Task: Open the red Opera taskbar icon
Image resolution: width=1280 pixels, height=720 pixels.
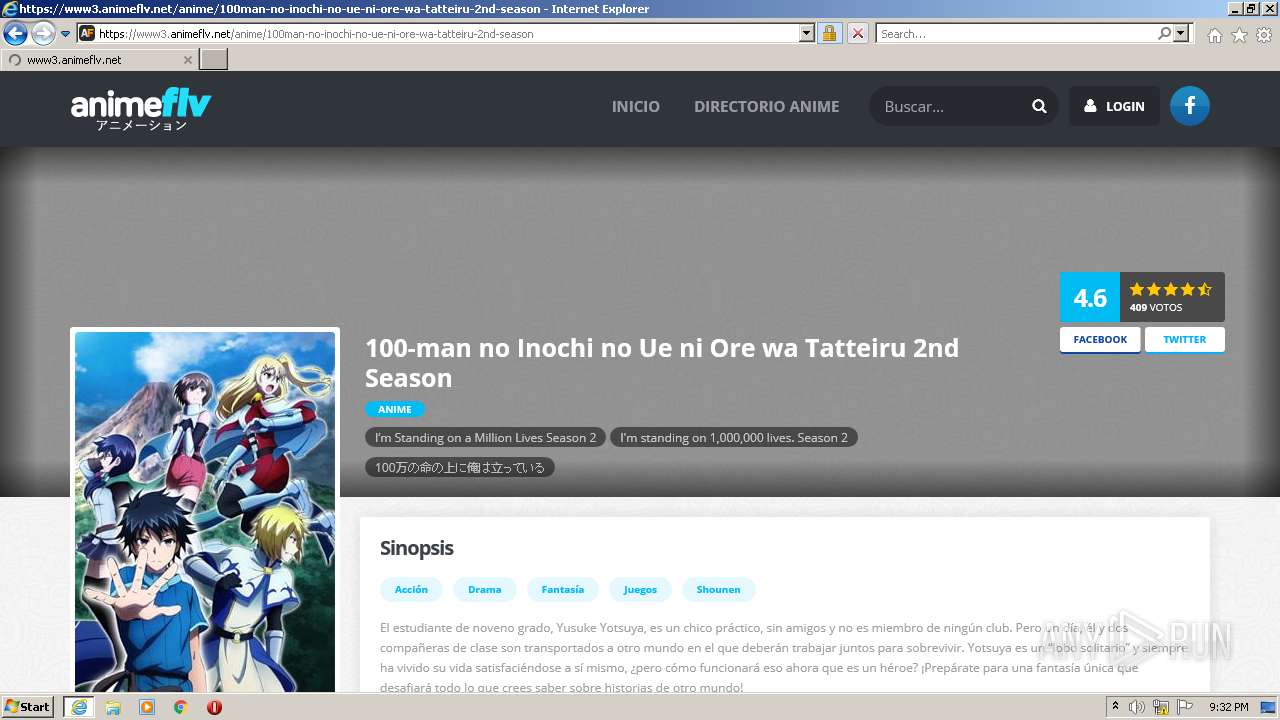Action: click(x=214, y=707)
